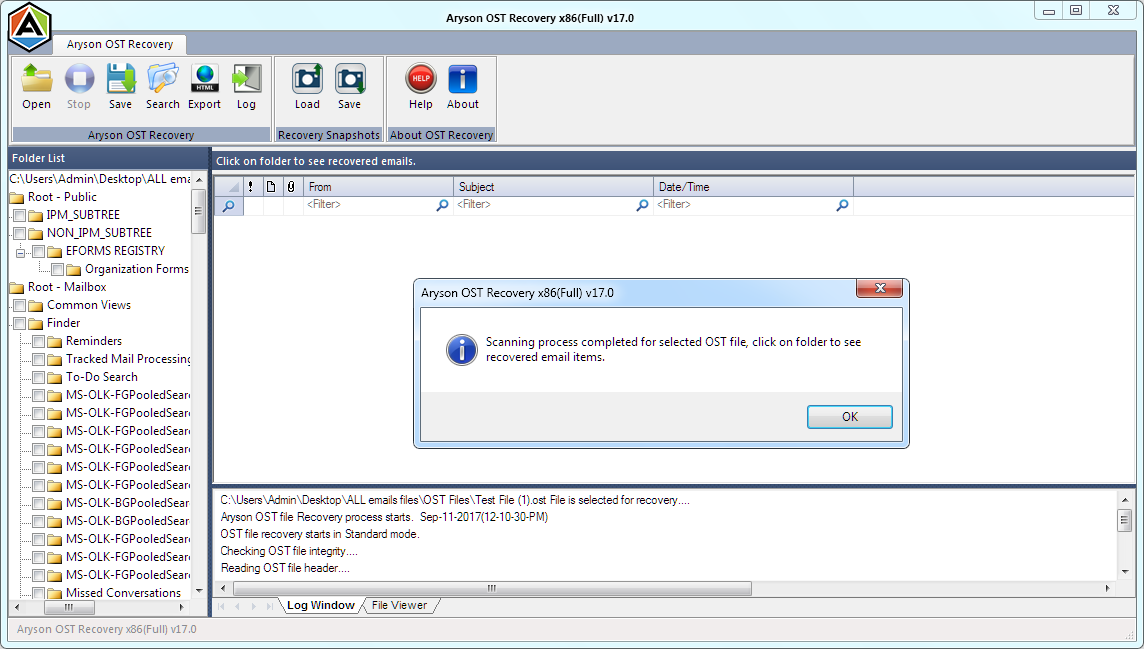Screen dimensions: 1144x649
Task: Sort by the From column header
Action: pos(379,187)
